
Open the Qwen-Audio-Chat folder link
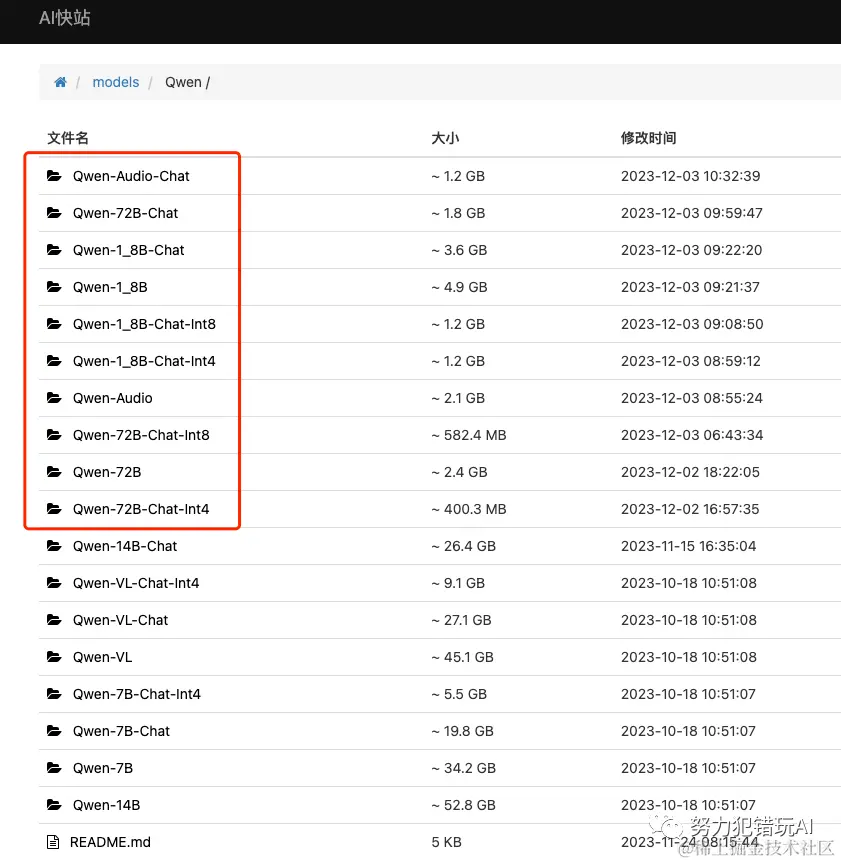point(131,176)
